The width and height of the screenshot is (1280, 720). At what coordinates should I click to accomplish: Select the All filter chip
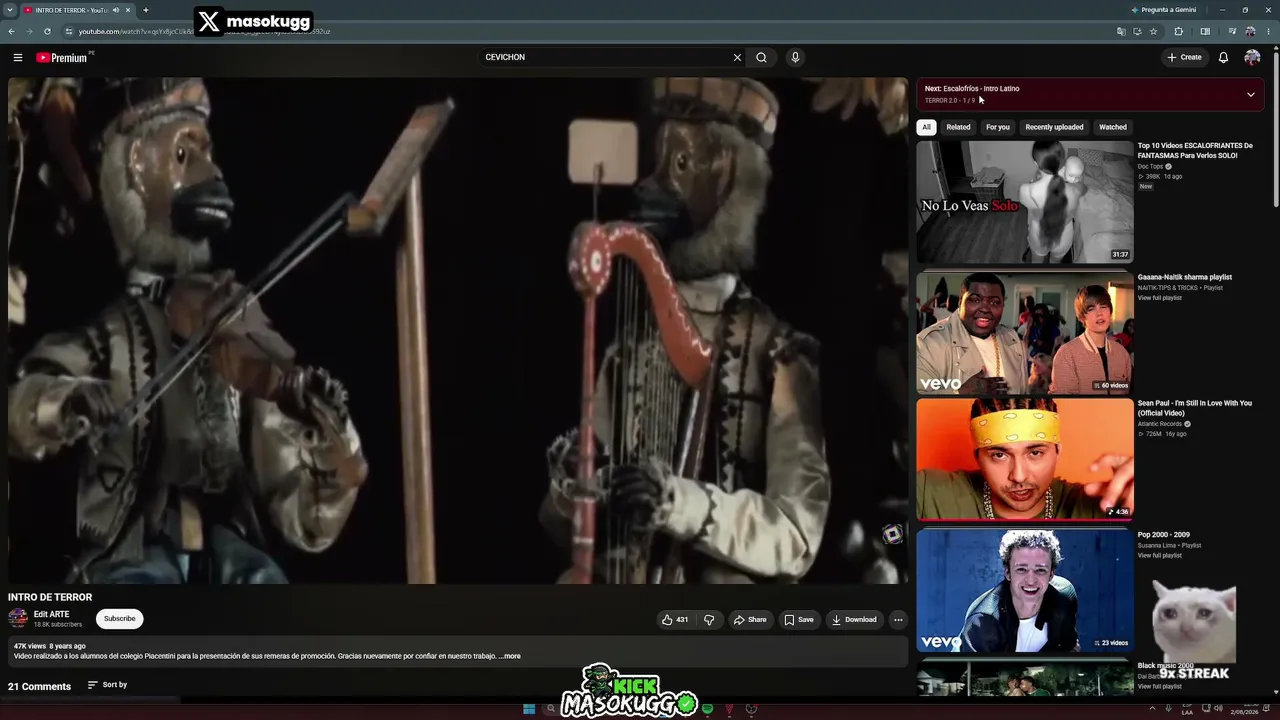(926, 127)
